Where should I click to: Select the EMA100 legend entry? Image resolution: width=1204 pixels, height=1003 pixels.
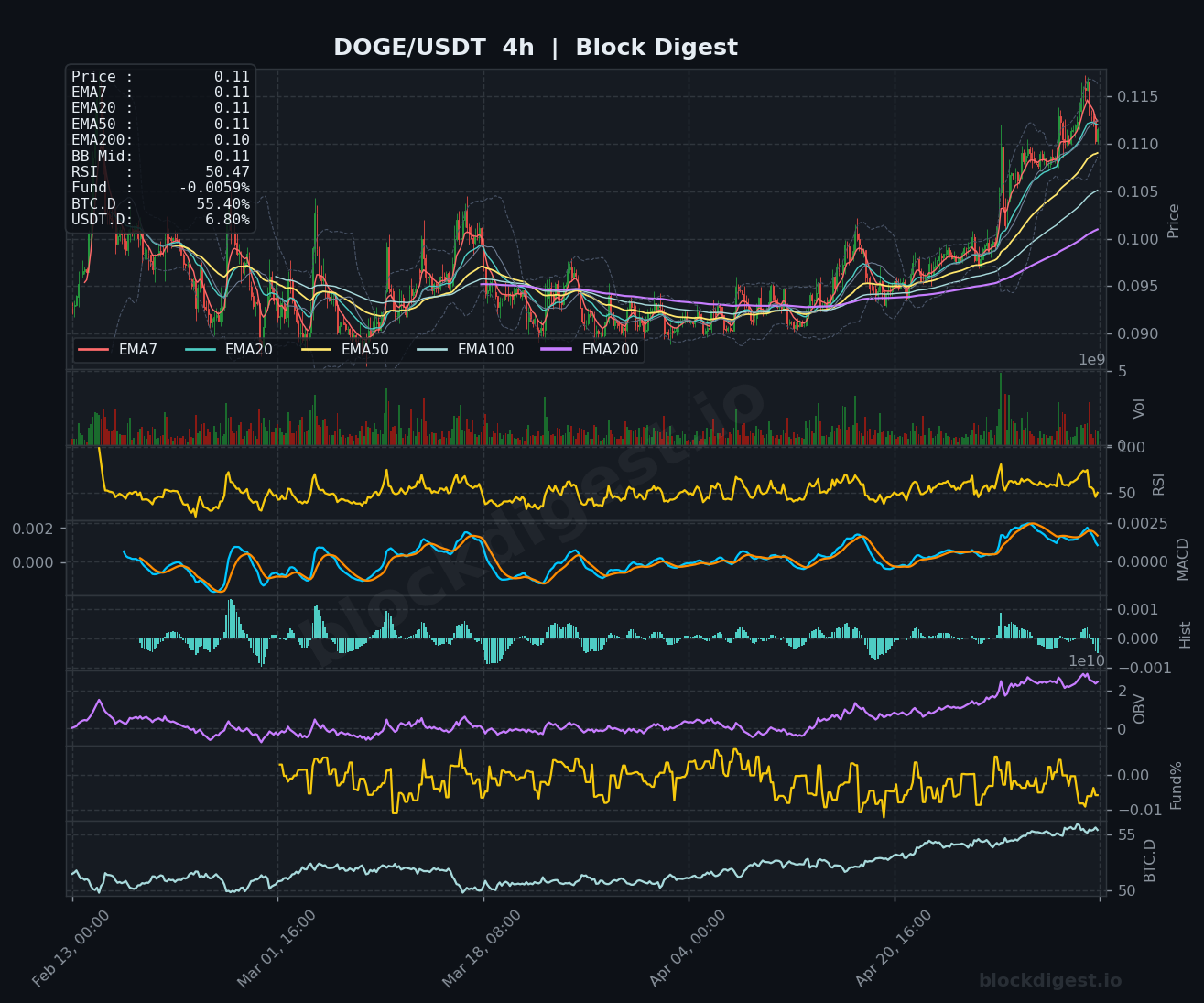(x=465, y=350)
